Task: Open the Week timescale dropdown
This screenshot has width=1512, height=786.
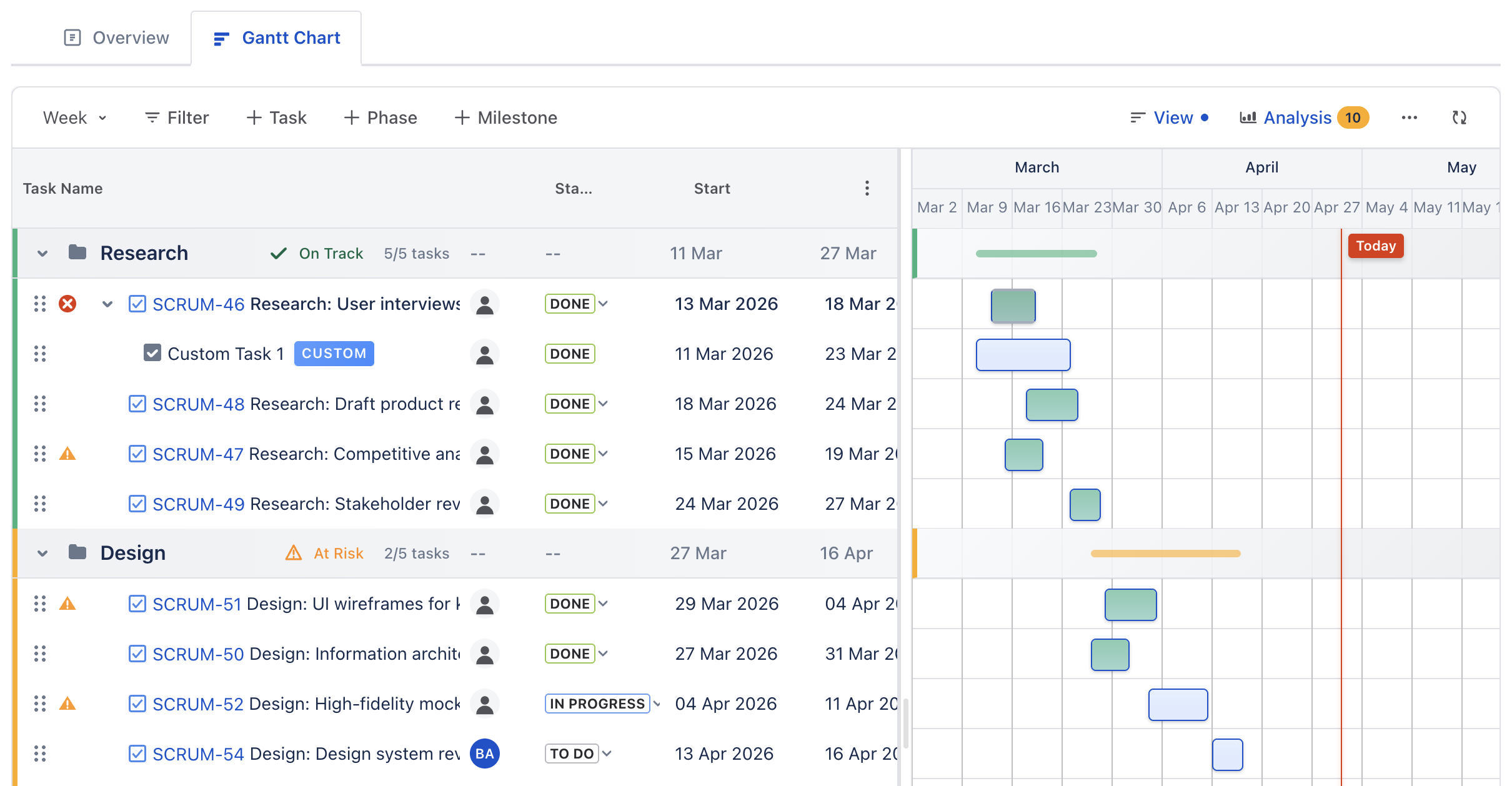Action: coord(75,117)
